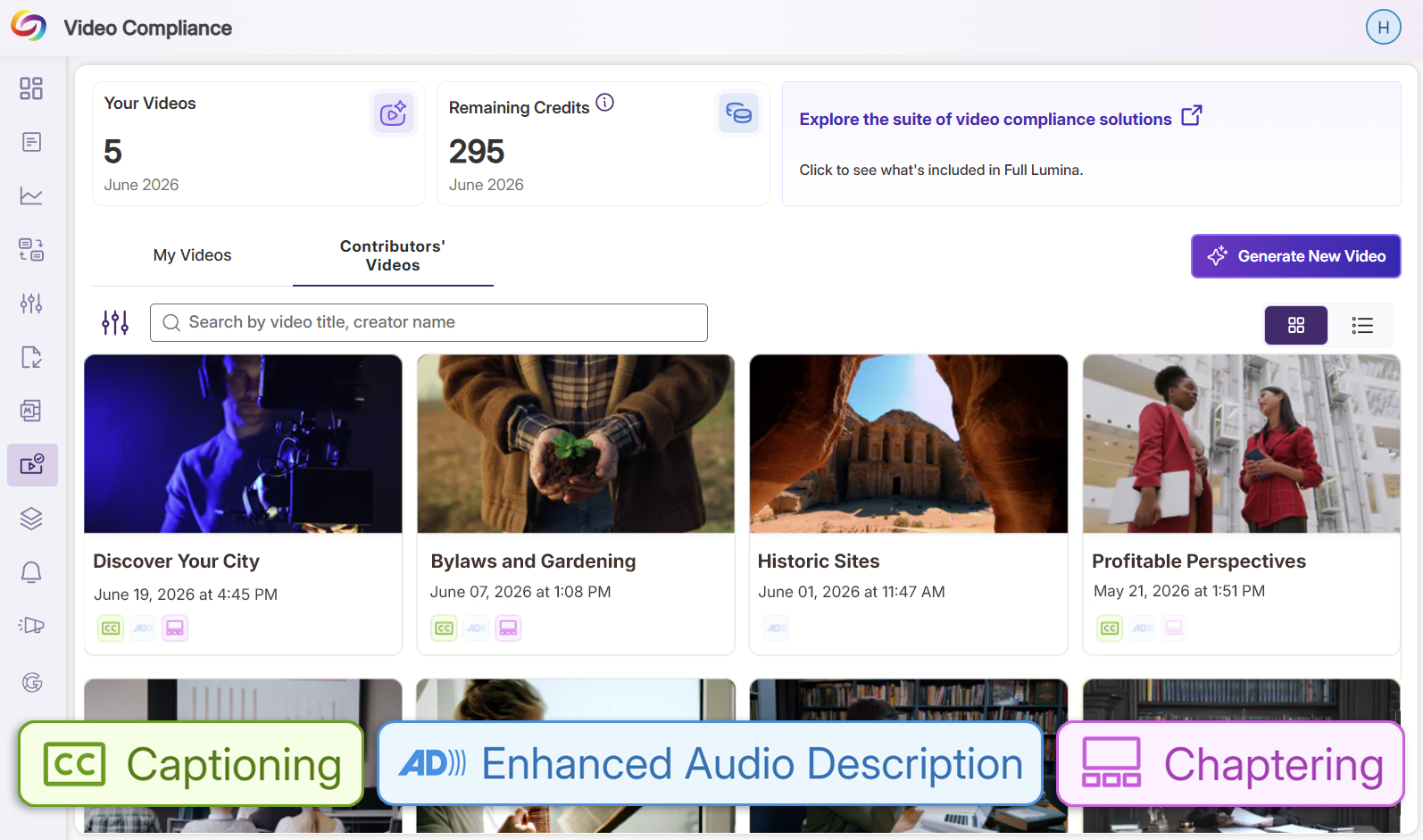Click the audio description icon on Discover Your City
The height and width of the screenshot is (840, 1423).
143,628
